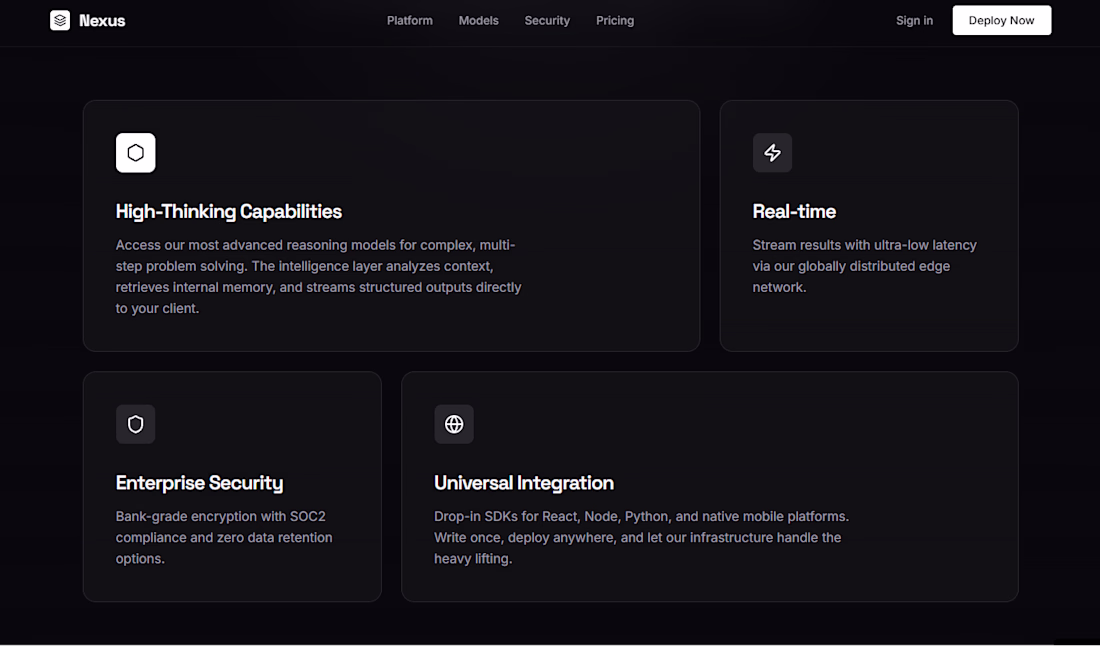Image resolution: width=1100 pixels, height=646 pixels.
Task: Click the Nexus brand name in the header
Action: (102, 21)
